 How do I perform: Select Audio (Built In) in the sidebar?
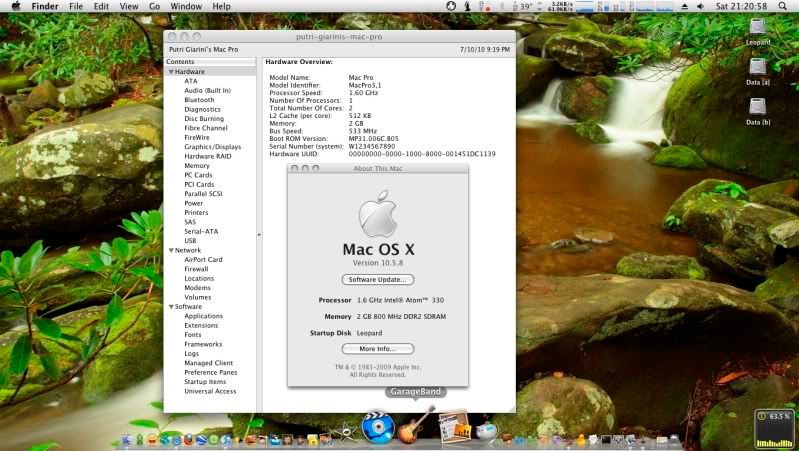coord(207,90)
